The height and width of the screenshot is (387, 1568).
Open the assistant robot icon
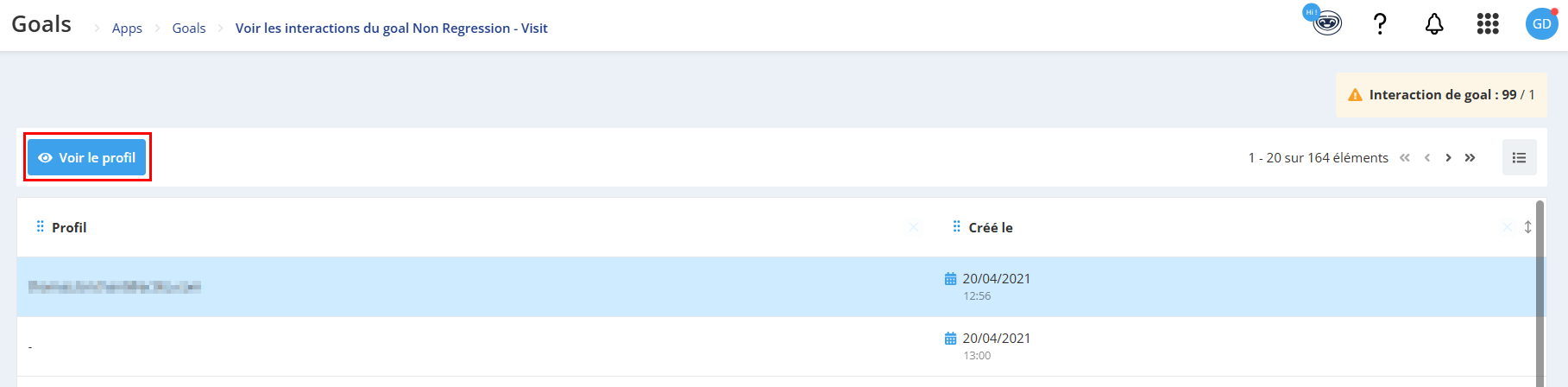[x=1324, y=22]
